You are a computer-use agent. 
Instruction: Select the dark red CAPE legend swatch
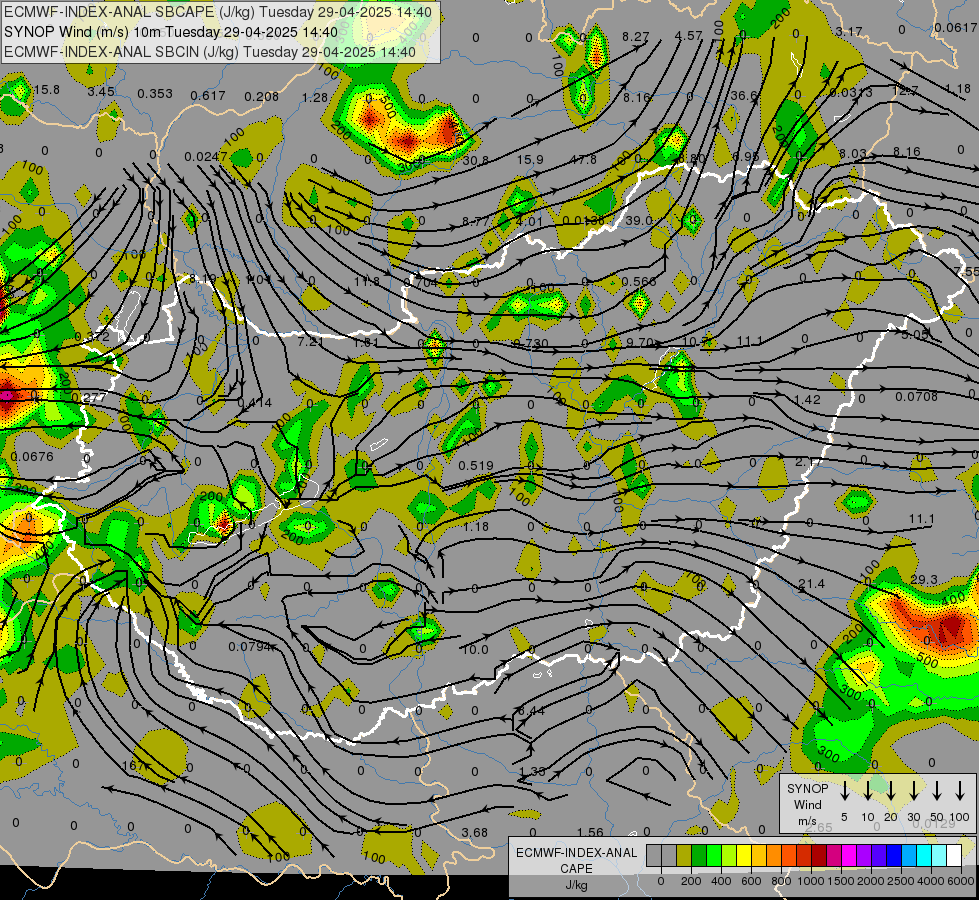coord(819,856)
